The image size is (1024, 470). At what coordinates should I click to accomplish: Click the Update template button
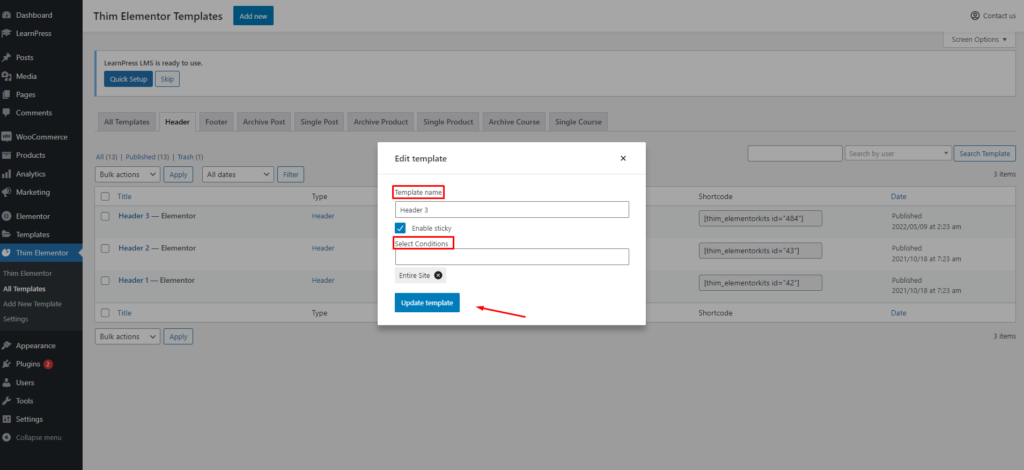tap(427, 303)
